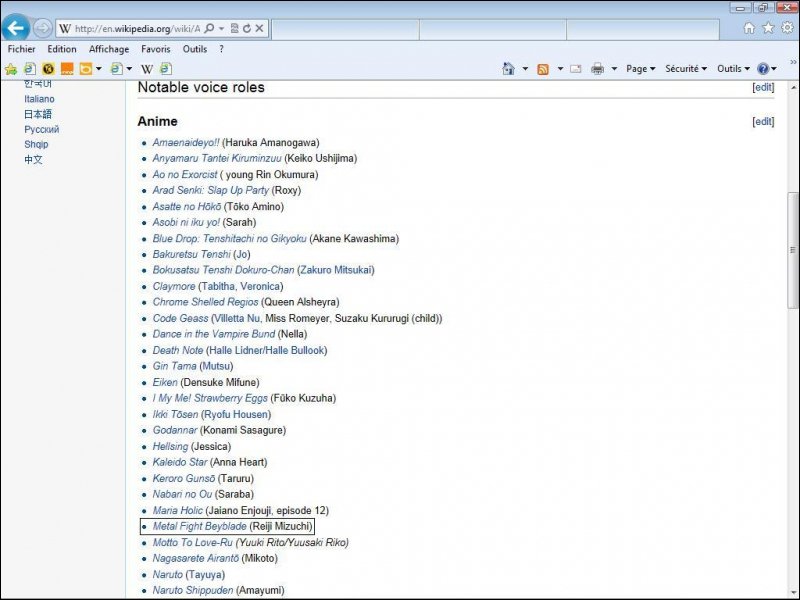This screenshot has width=800, height=600.
Task: Switch to Русский language link
Action: (x=42, y=129)
